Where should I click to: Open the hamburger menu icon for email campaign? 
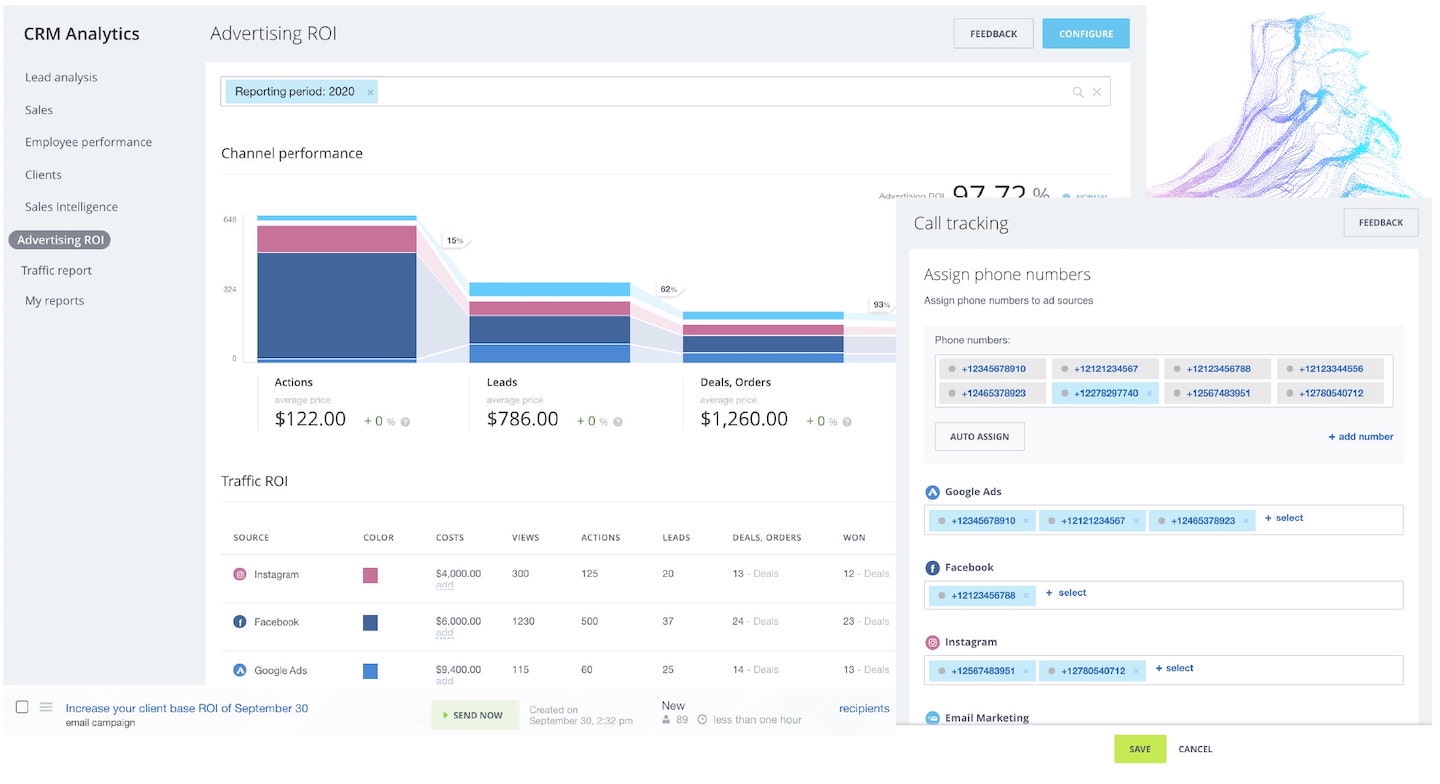click(46, 707)
